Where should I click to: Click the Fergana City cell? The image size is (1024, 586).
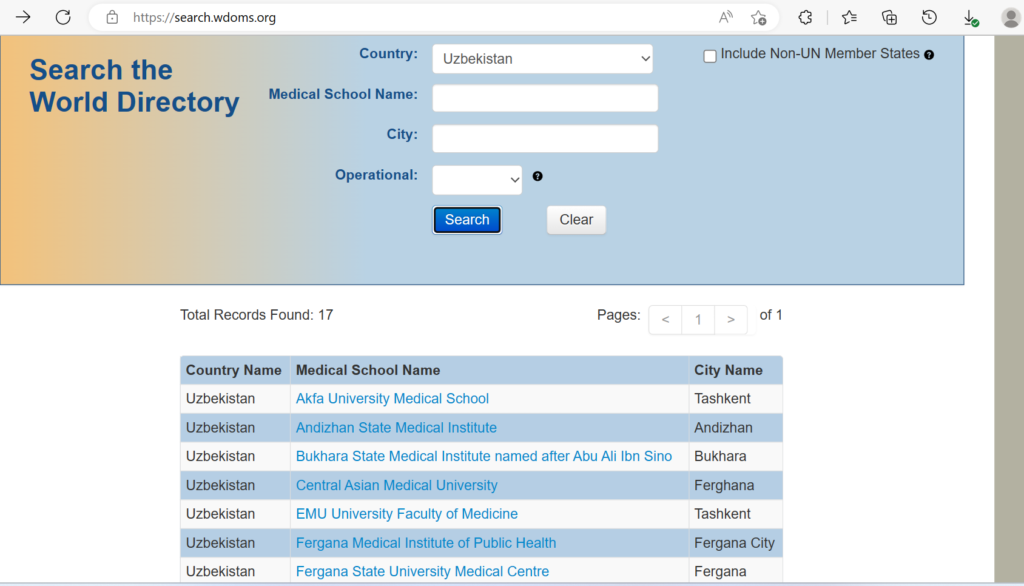734,543
